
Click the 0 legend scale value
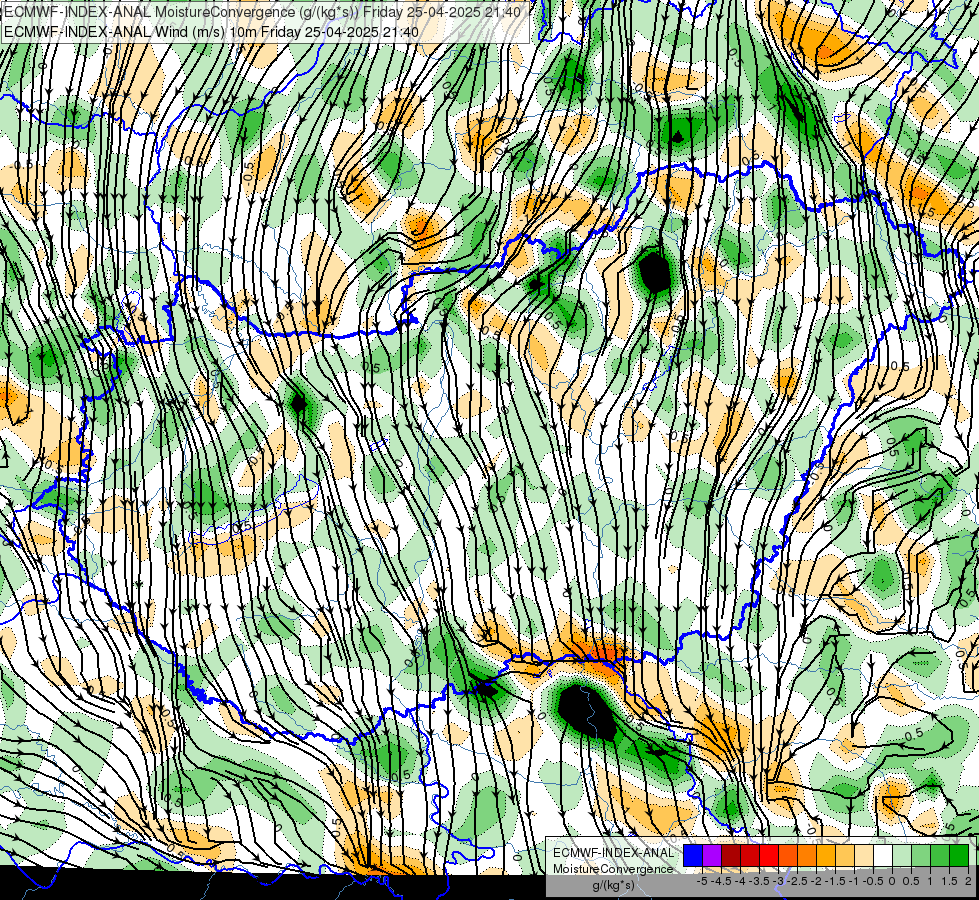pyautogui.click(x=892, y=881)
